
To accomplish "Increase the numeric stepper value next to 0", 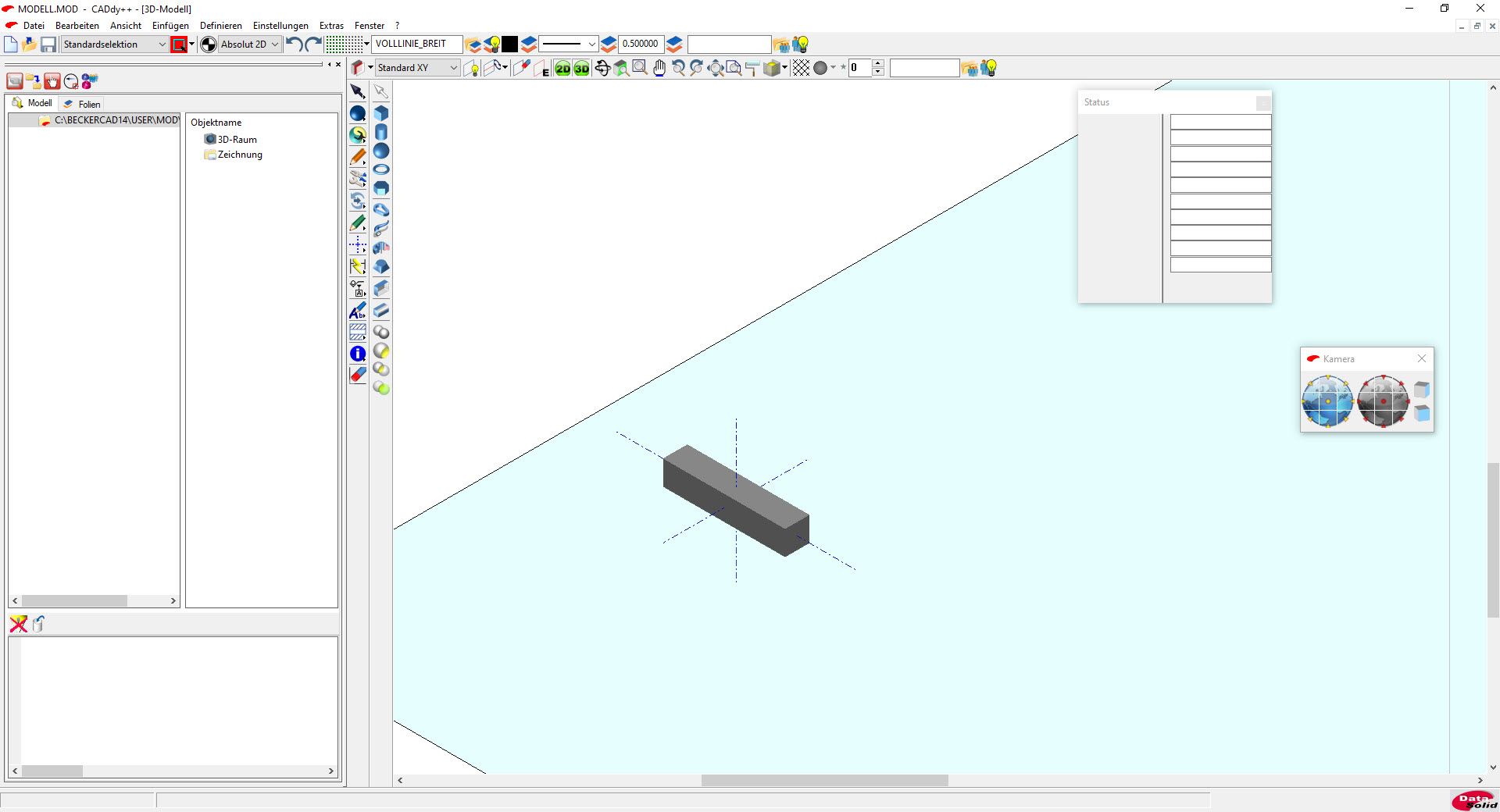I will (x=878, y=63).
